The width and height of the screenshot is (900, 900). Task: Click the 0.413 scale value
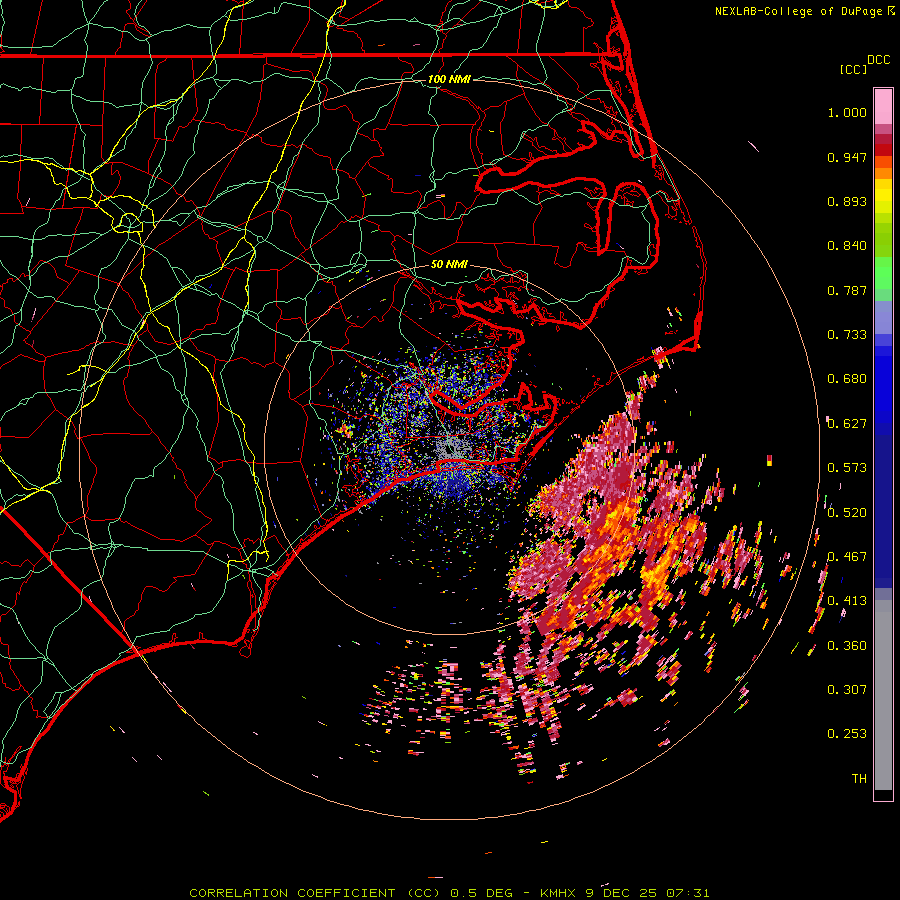pyautogui.click(x=847, y=601)
